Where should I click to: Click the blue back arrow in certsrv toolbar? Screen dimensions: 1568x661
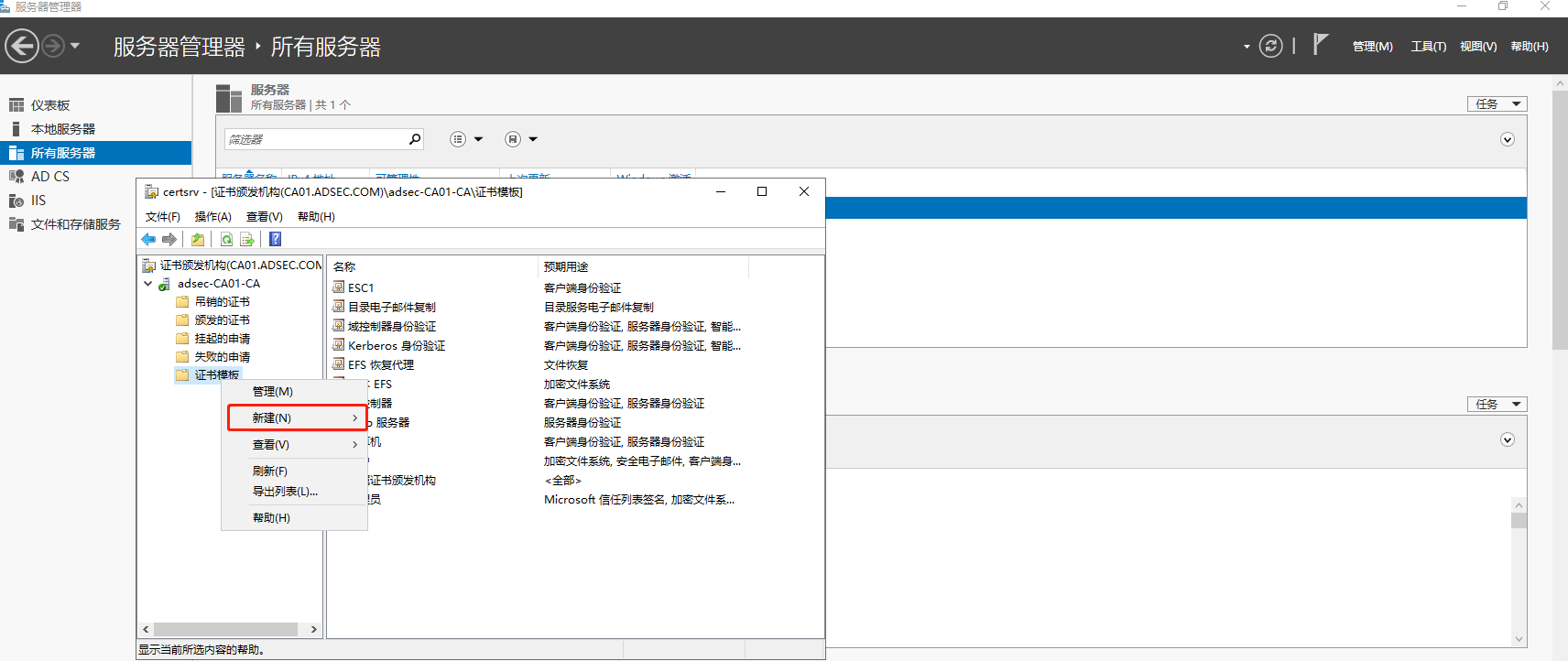point(148,240)
